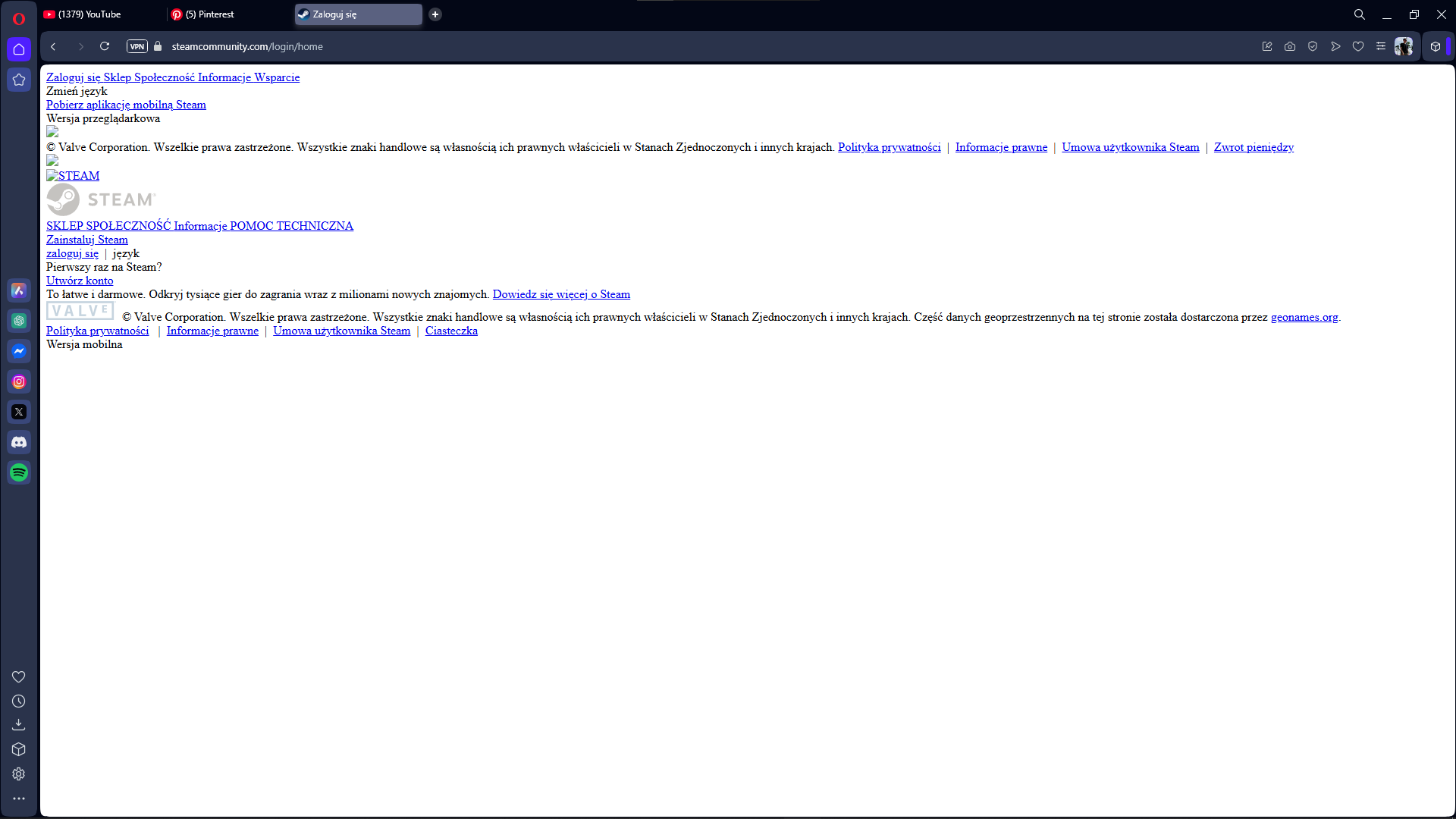Open pinboards heart icon in sidebar
The image size is (1456, 819).
pyautogui.click(x=19, y=676)
